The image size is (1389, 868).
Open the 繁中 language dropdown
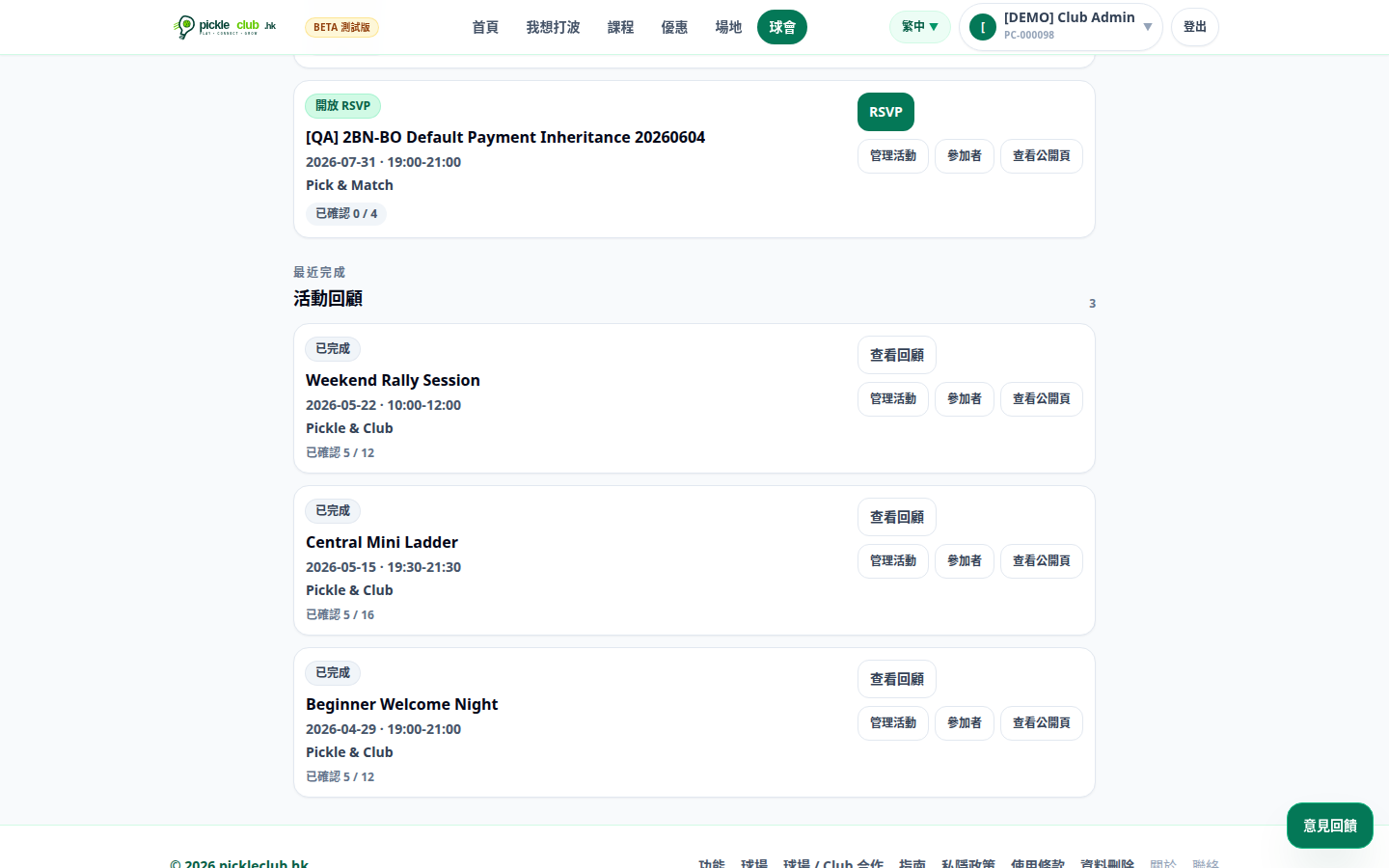click(x=919, y=27)
